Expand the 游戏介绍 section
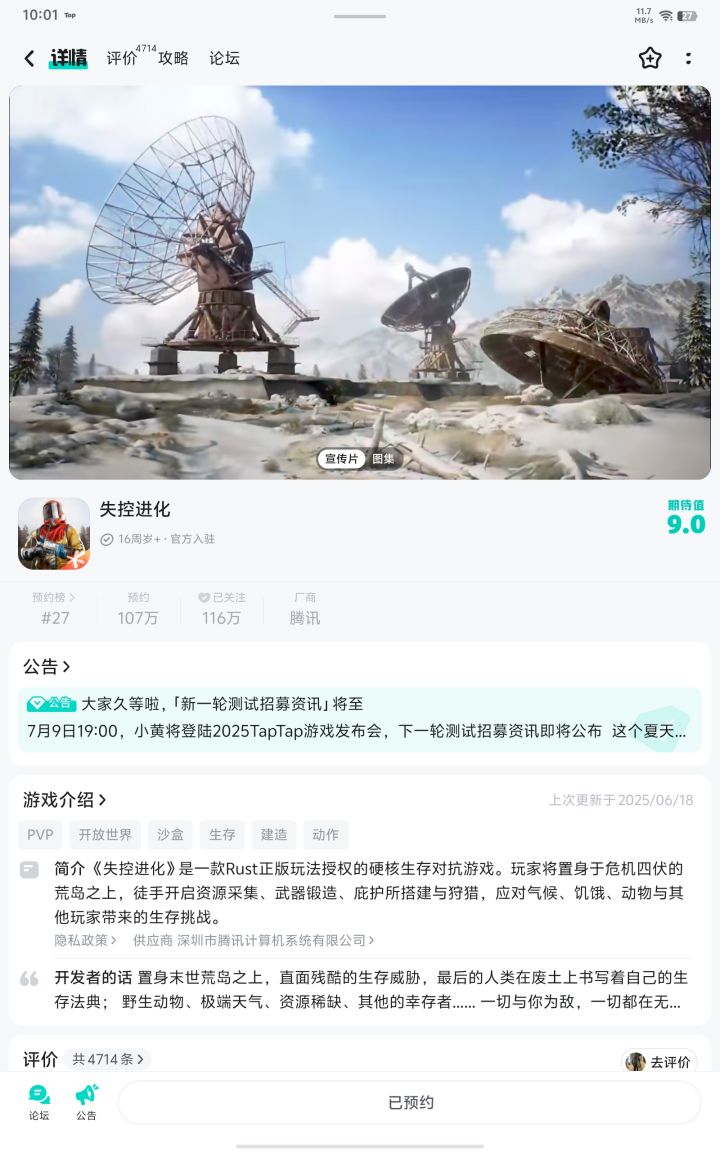The image size is (720, 1152). (x=65, y=799)
